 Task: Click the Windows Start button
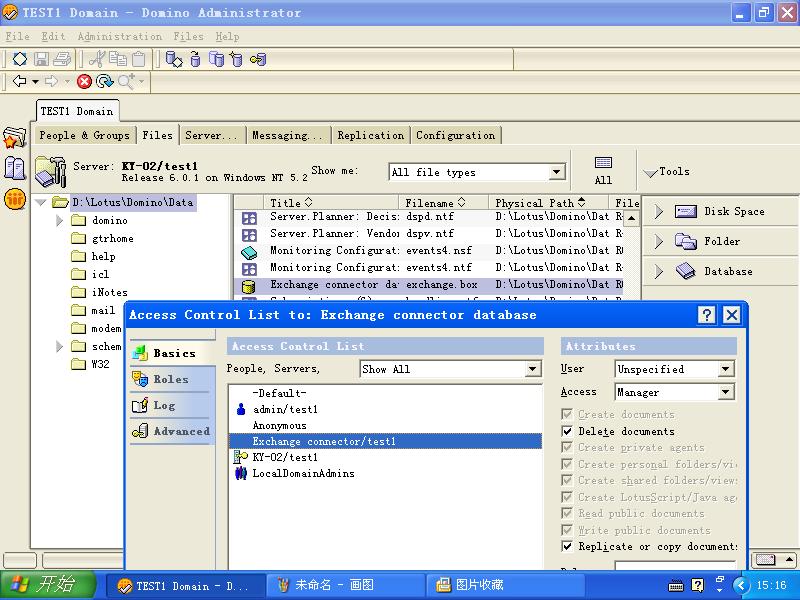(49, 585)
